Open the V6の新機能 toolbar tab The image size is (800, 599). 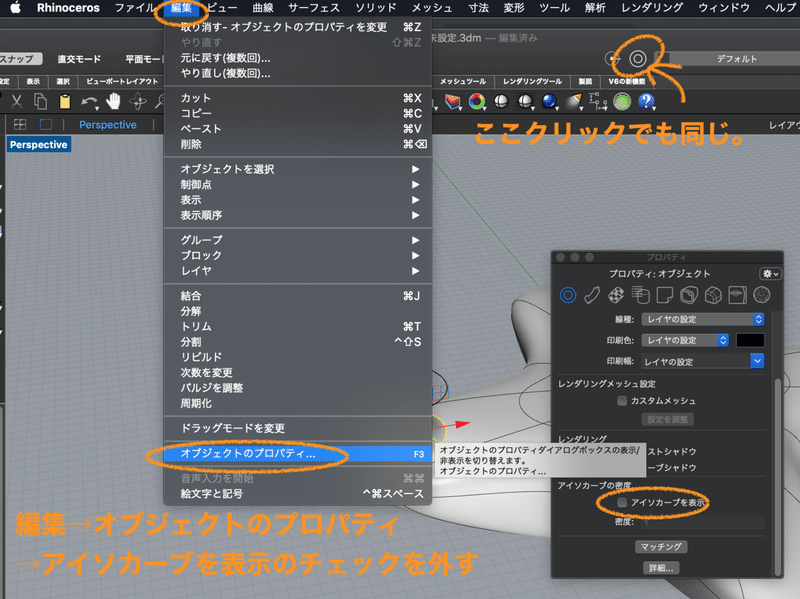pos(627,81)
